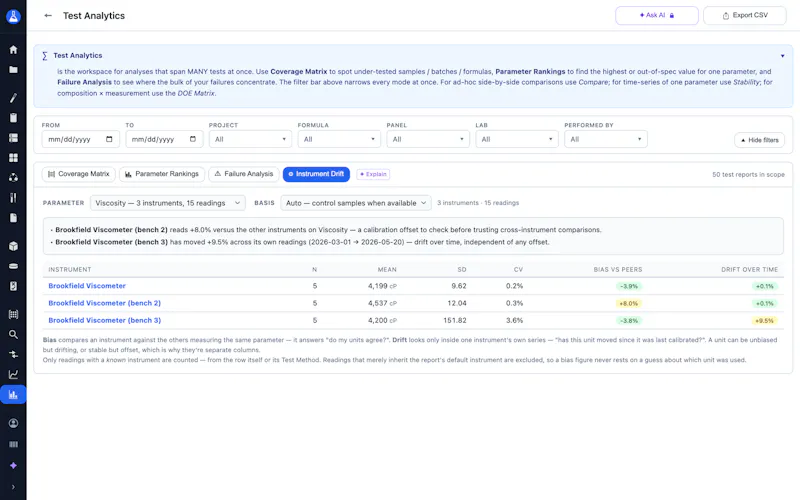800x500 pixels.
Task: Open the calendar picker in the From field
Action: click(109, 139)
